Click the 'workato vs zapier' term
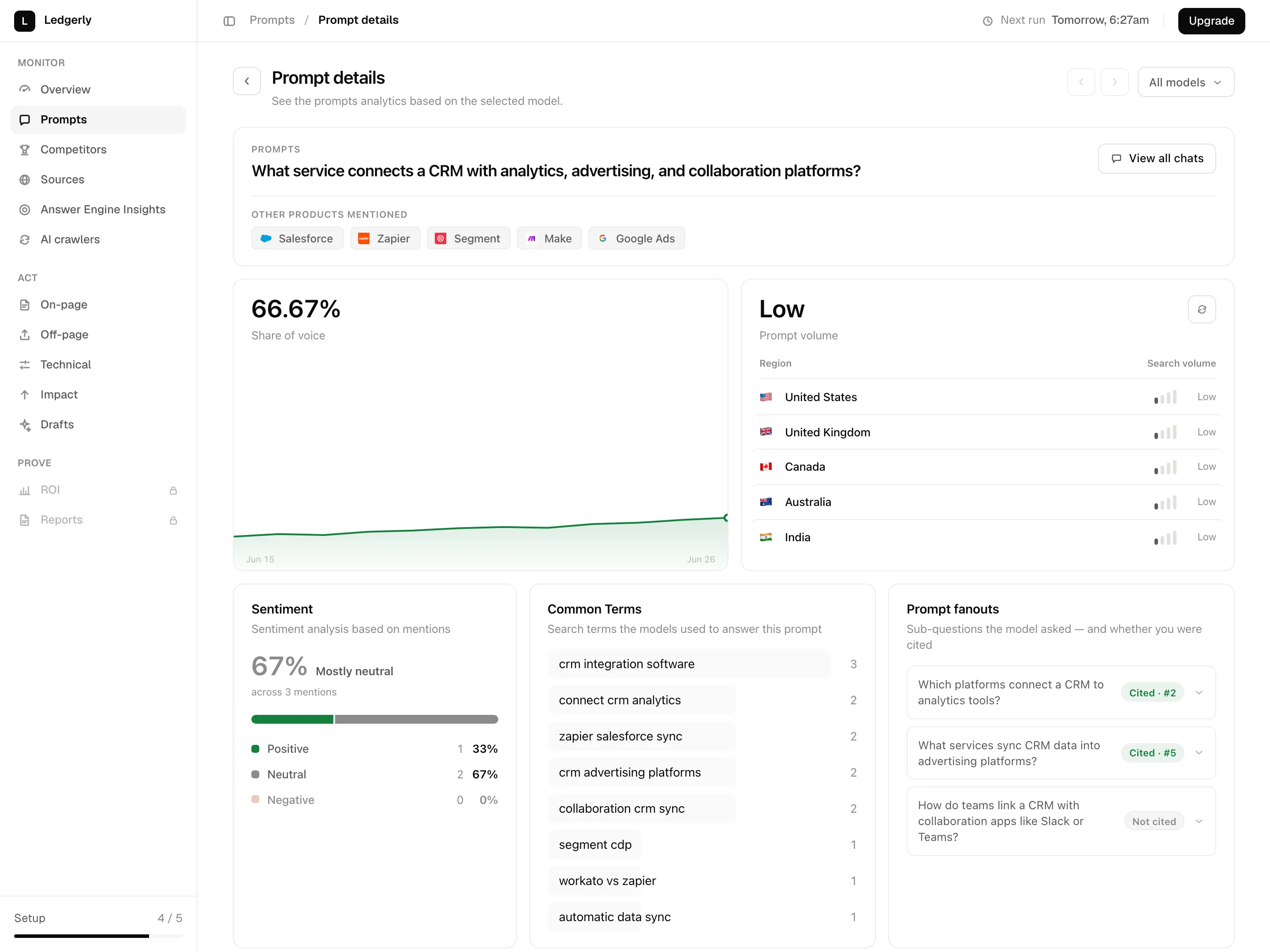Screen dimensions: 1270x952 (x=607, y=881)
